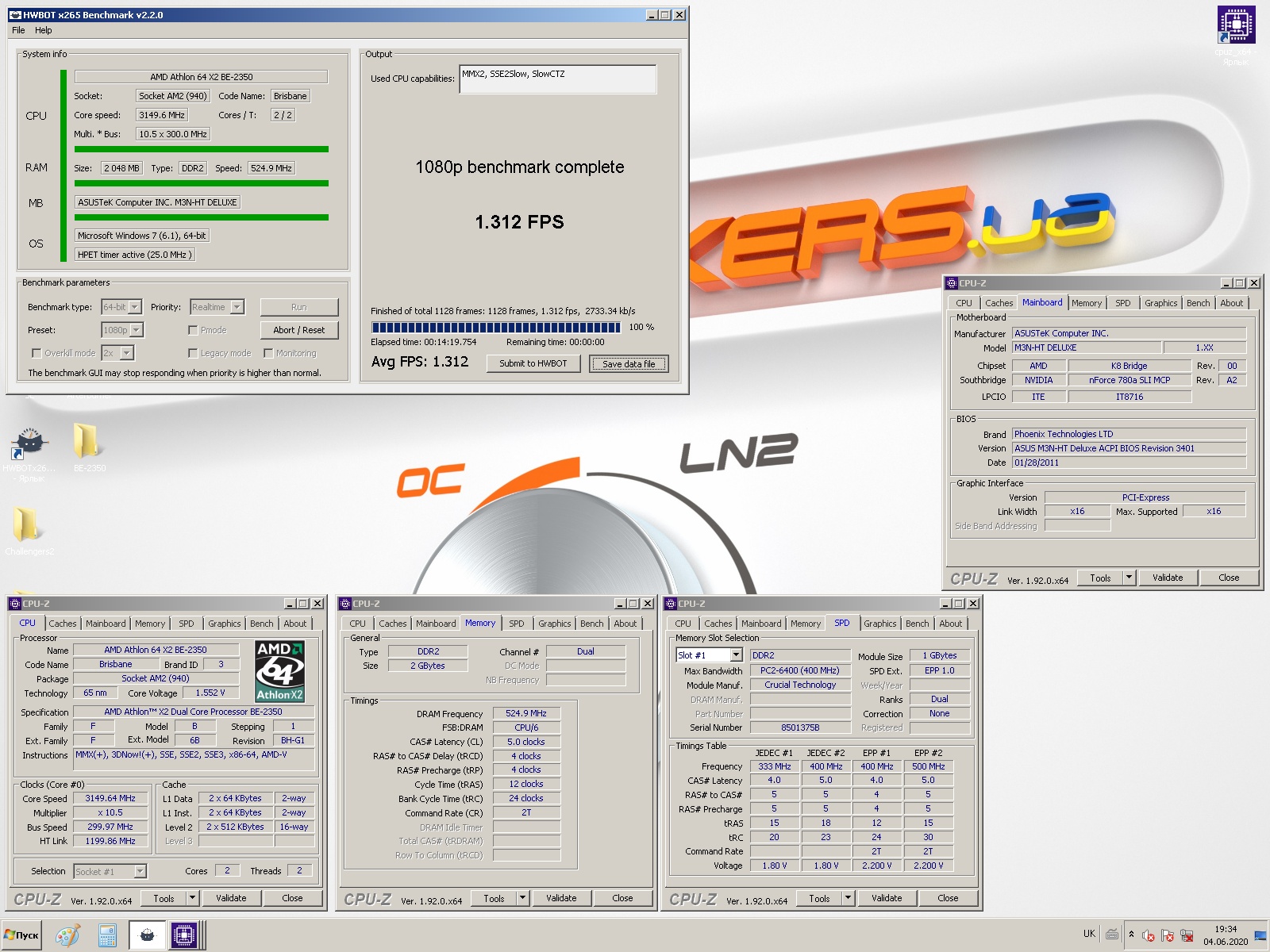Click Close button in CPU CPU-Z window
1270x952 pixels.
coord(292,898)
